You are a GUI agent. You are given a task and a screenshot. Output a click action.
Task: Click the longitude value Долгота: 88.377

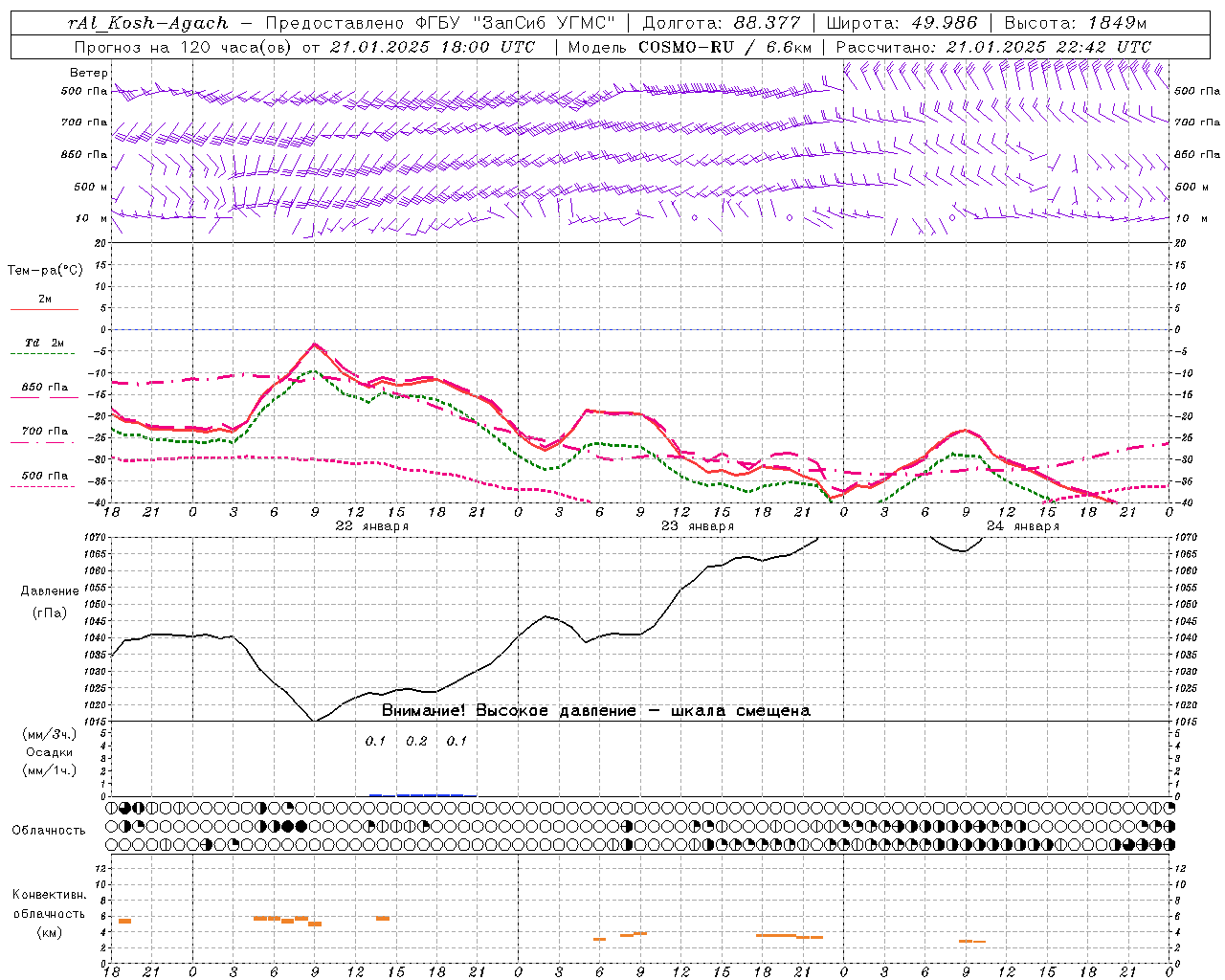[723, 23]
